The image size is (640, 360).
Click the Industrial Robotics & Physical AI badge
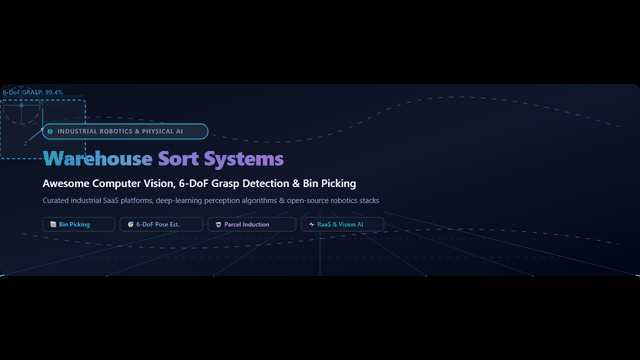coord(125,131)
